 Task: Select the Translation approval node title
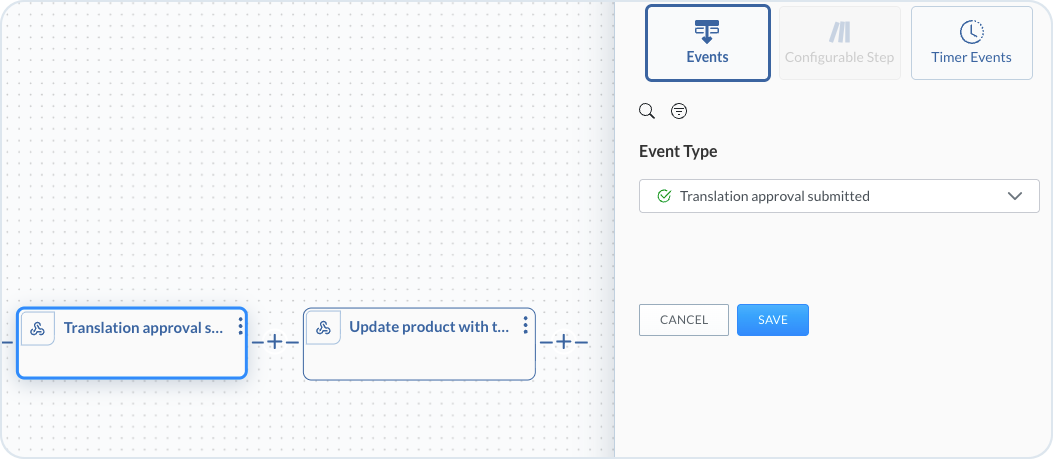coord(143,328)
